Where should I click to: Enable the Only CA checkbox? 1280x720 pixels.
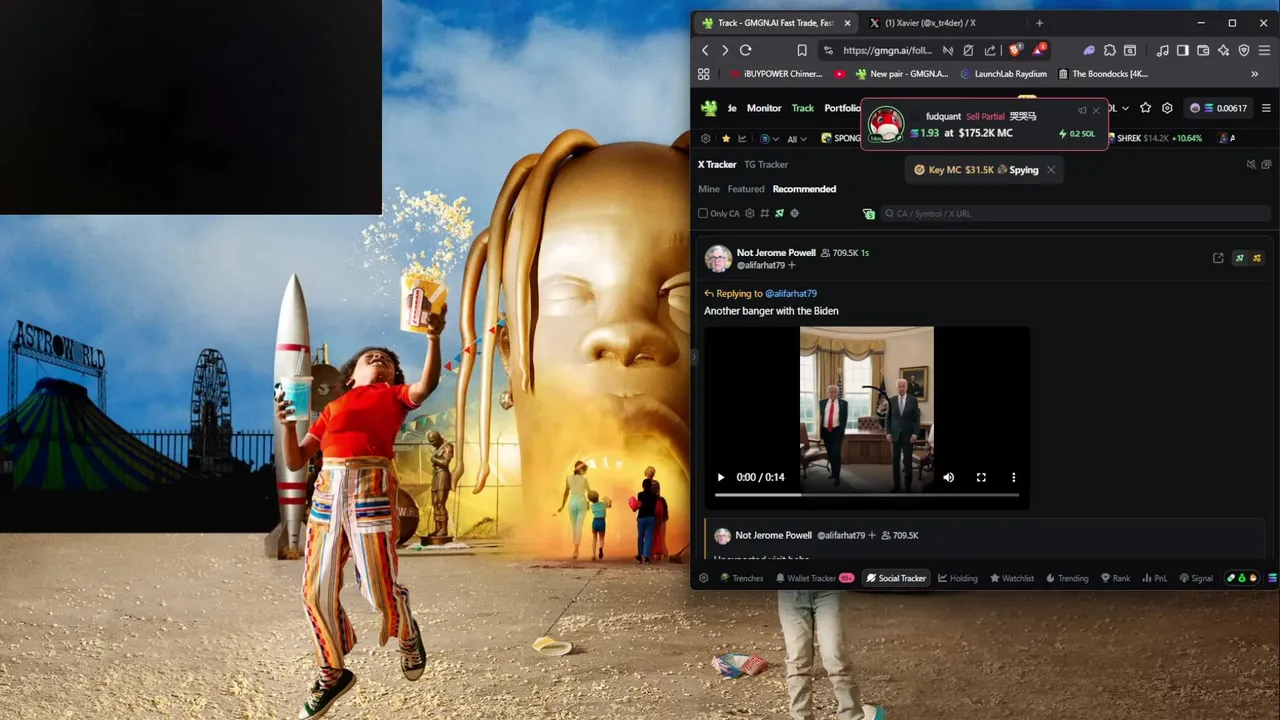(703, 213)
